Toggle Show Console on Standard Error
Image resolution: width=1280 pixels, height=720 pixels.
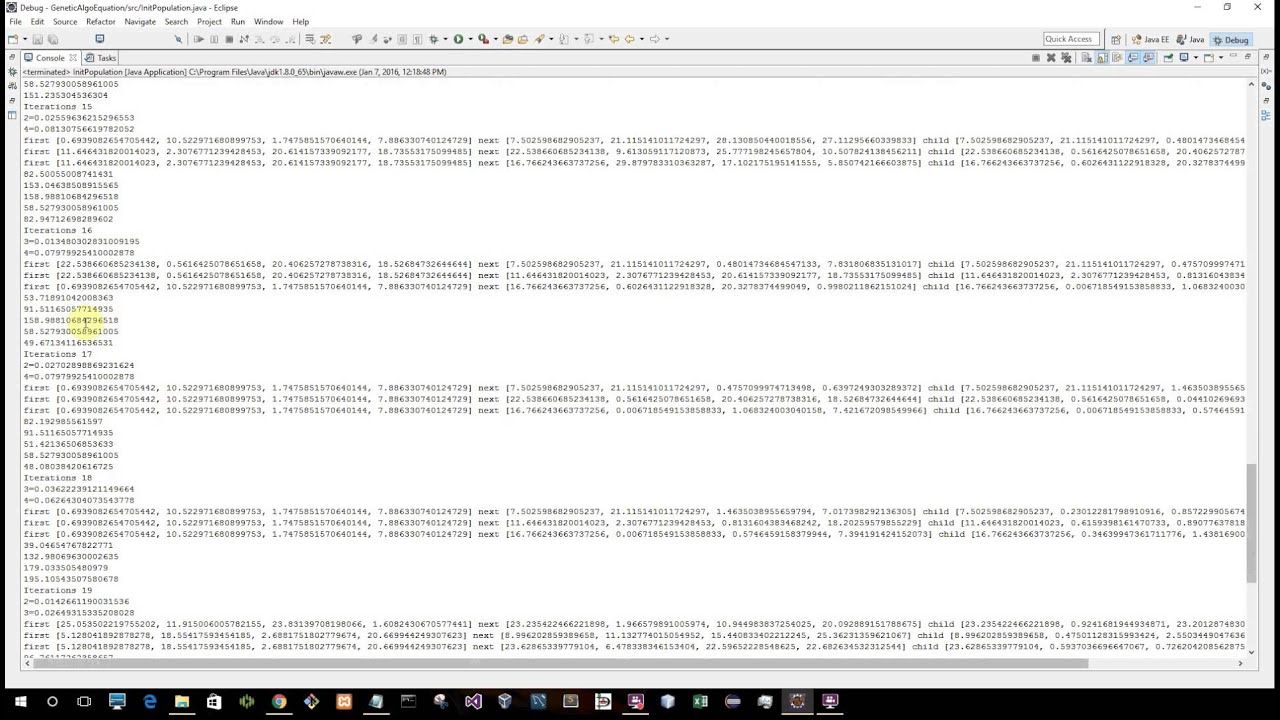coord(1148,58)
